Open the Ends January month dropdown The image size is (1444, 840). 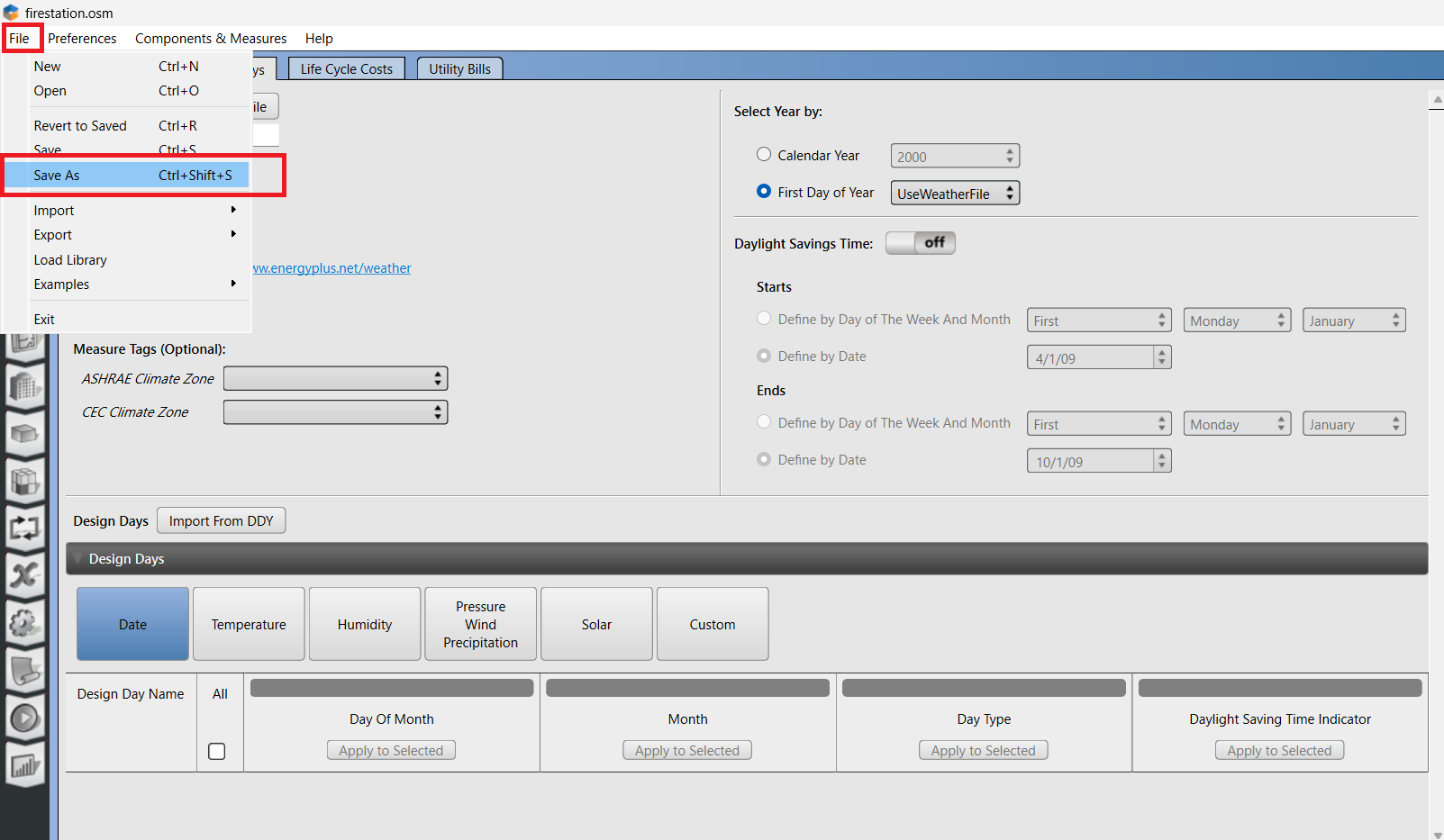pyautogui.click(x=1354, y=424)
